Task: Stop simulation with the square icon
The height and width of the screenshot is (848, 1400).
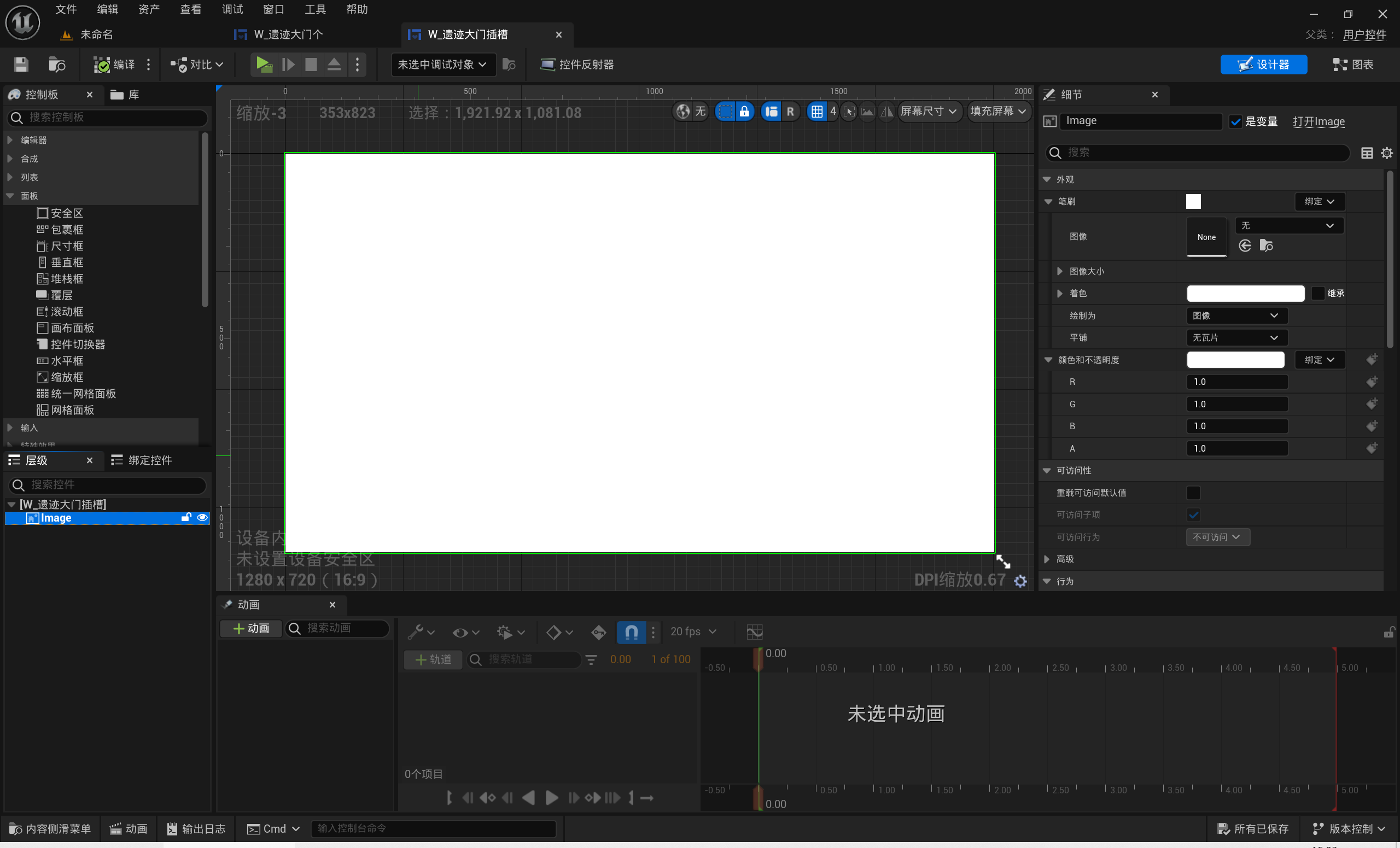Action: click(x=311, y=64)
